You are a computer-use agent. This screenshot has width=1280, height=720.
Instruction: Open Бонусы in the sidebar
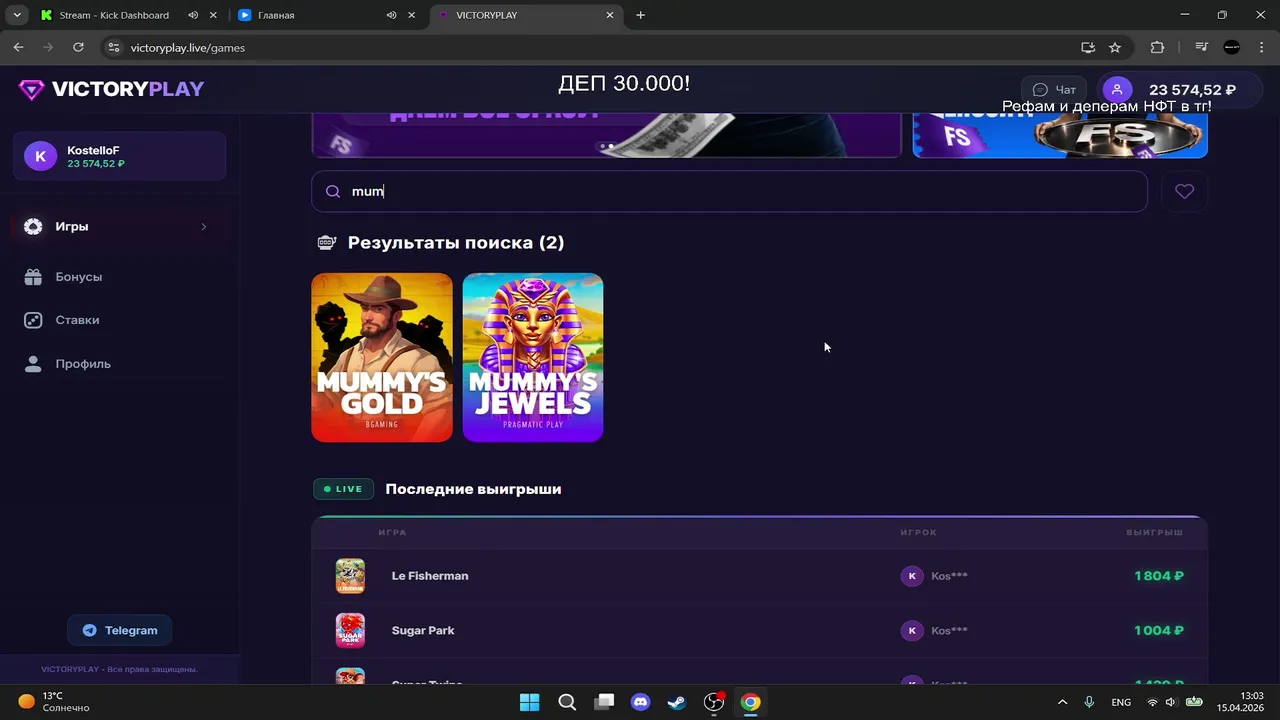78,277
